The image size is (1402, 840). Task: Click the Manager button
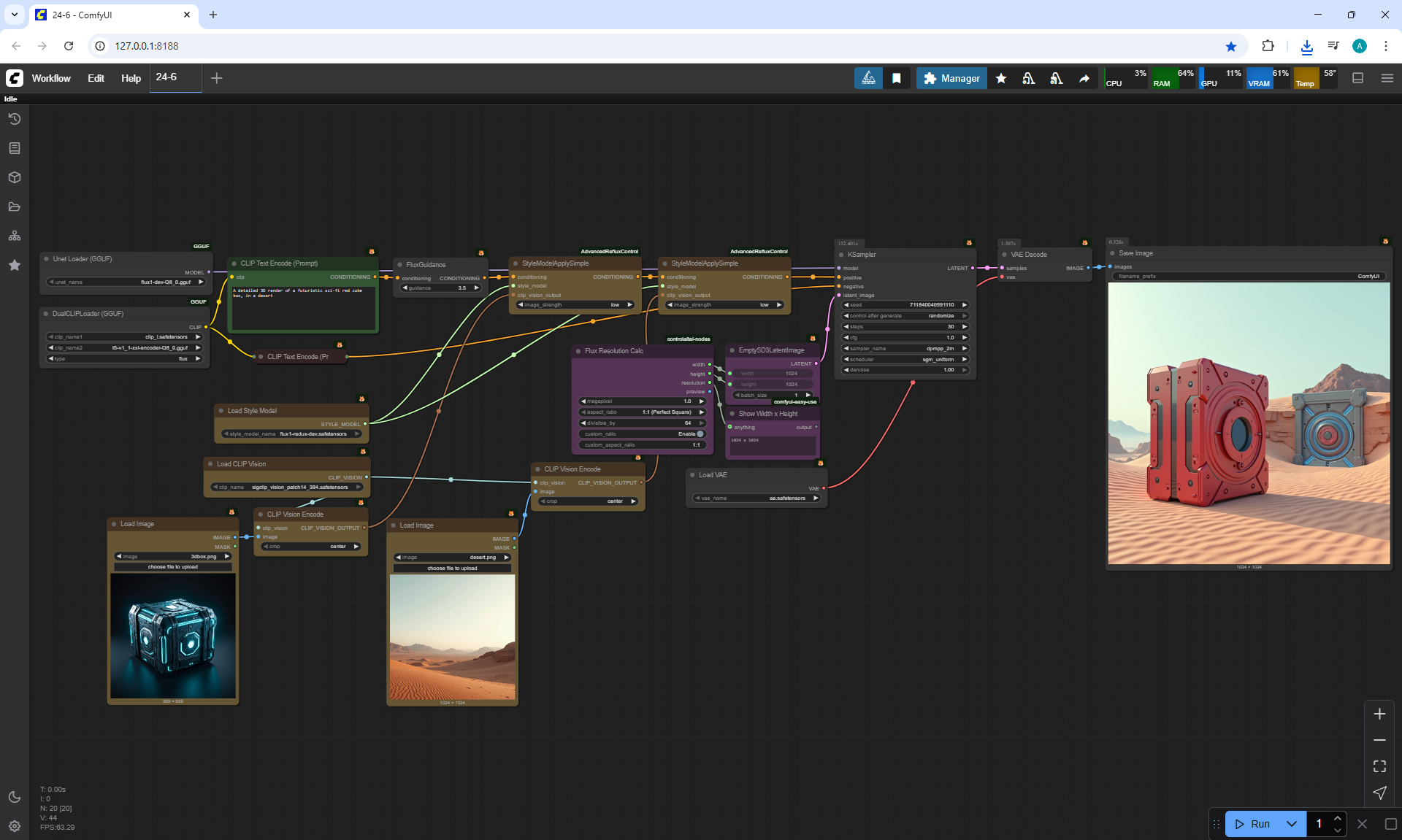click(x=951, y=78)
